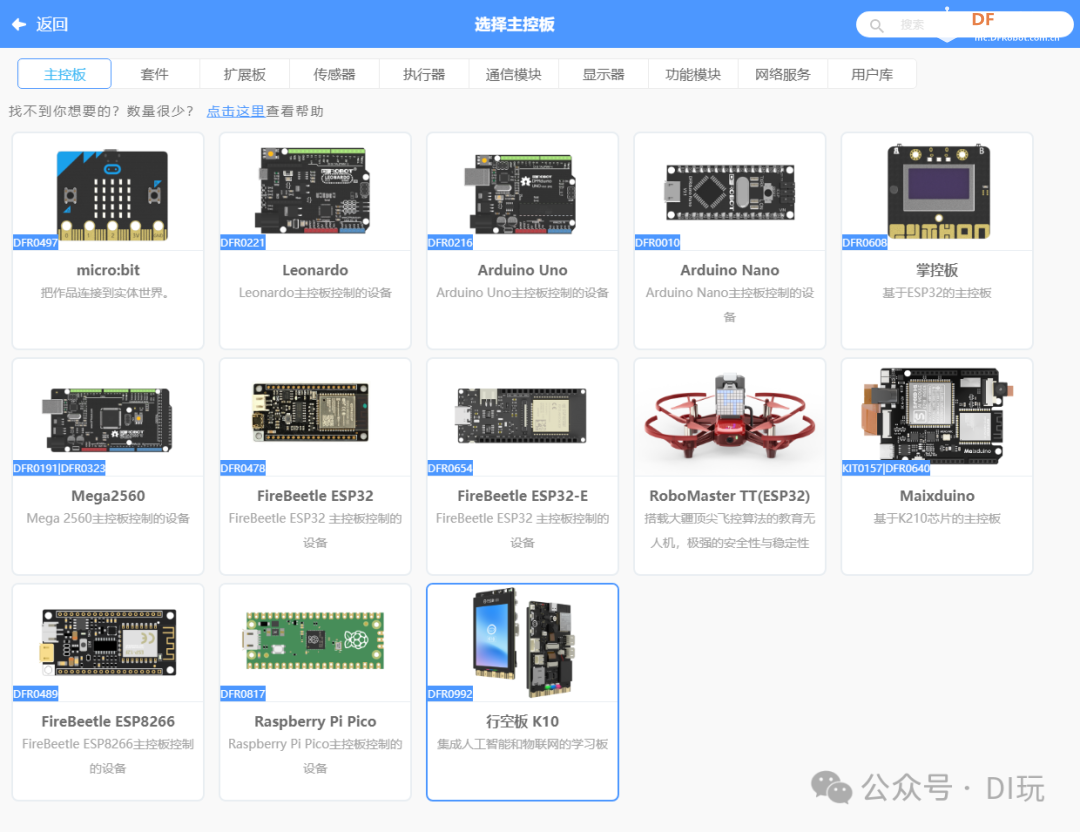
Task: Click the 返回 back label
Action: (x=52, y=25)
